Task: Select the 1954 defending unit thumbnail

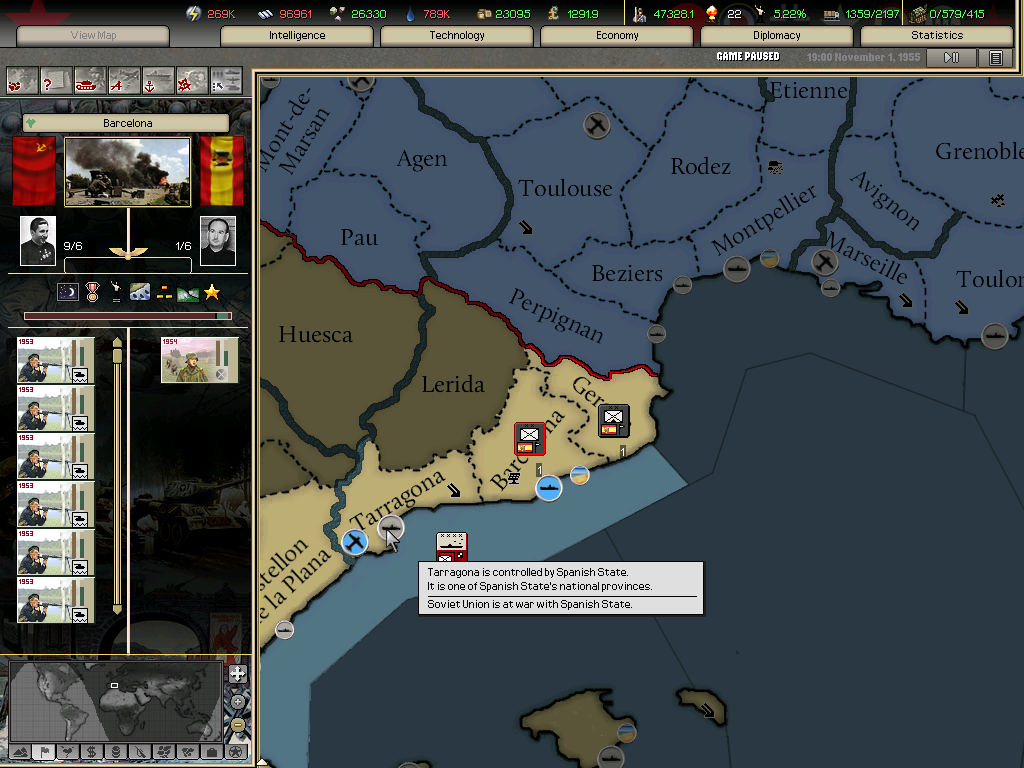Action: 200,360
